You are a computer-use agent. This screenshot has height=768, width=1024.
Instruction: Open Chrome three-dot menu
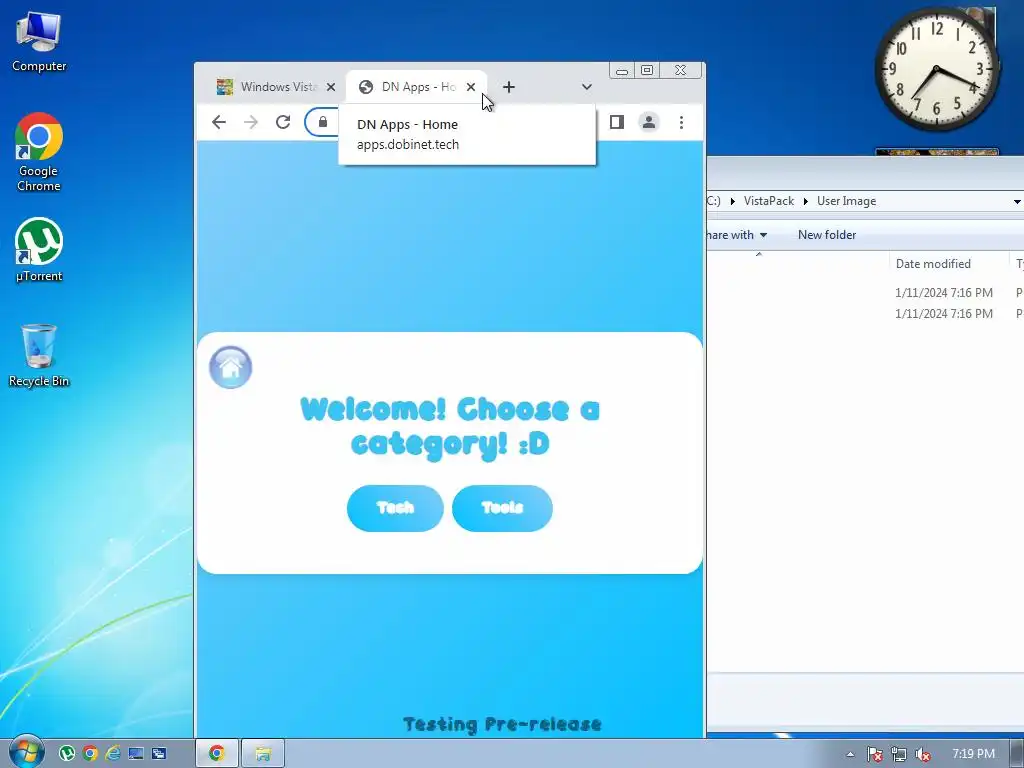[x=681, y=122]
